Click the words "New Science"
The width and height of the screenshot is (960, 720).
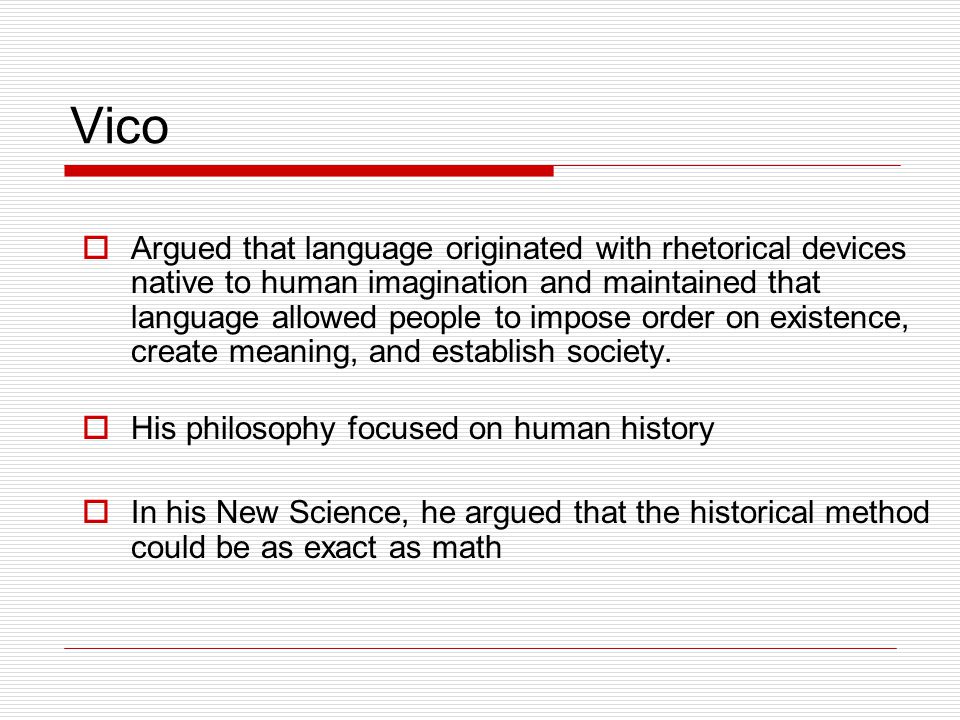(x=312, y=512)
